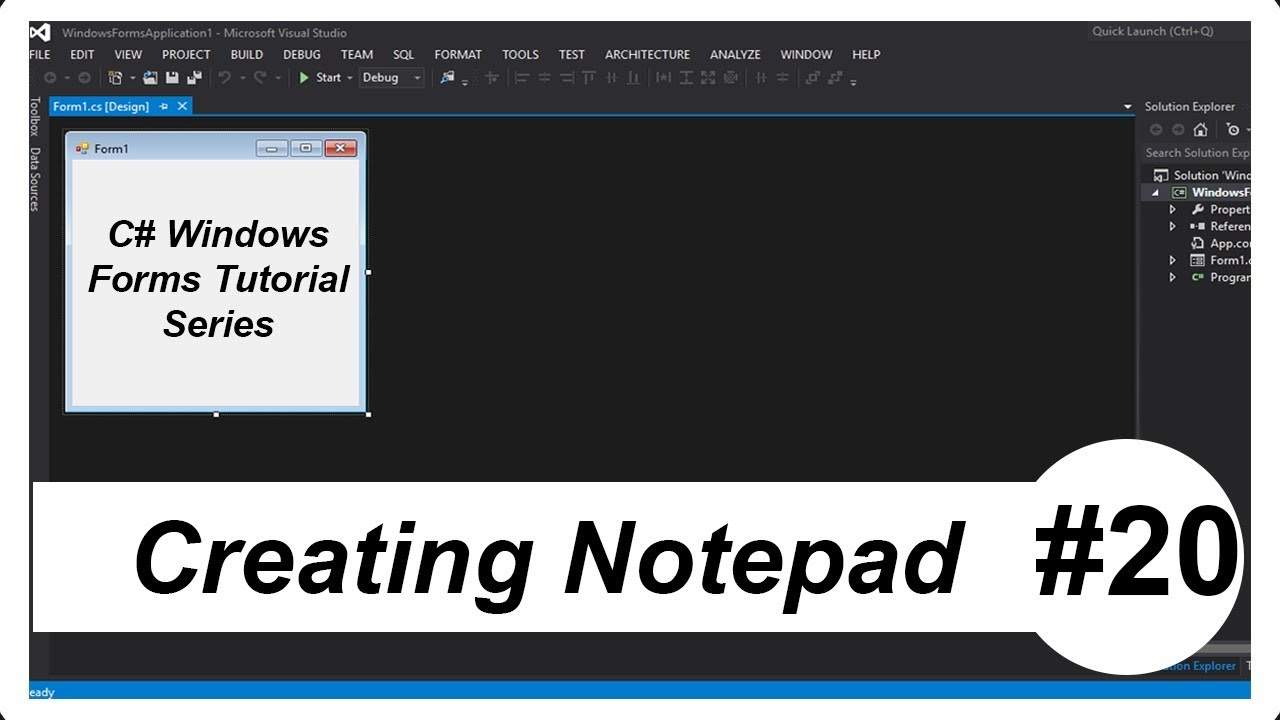The image size is (1280, 720).
Task: Click the Navigate Forward toolbar arrow
Action: pos(84,77)
